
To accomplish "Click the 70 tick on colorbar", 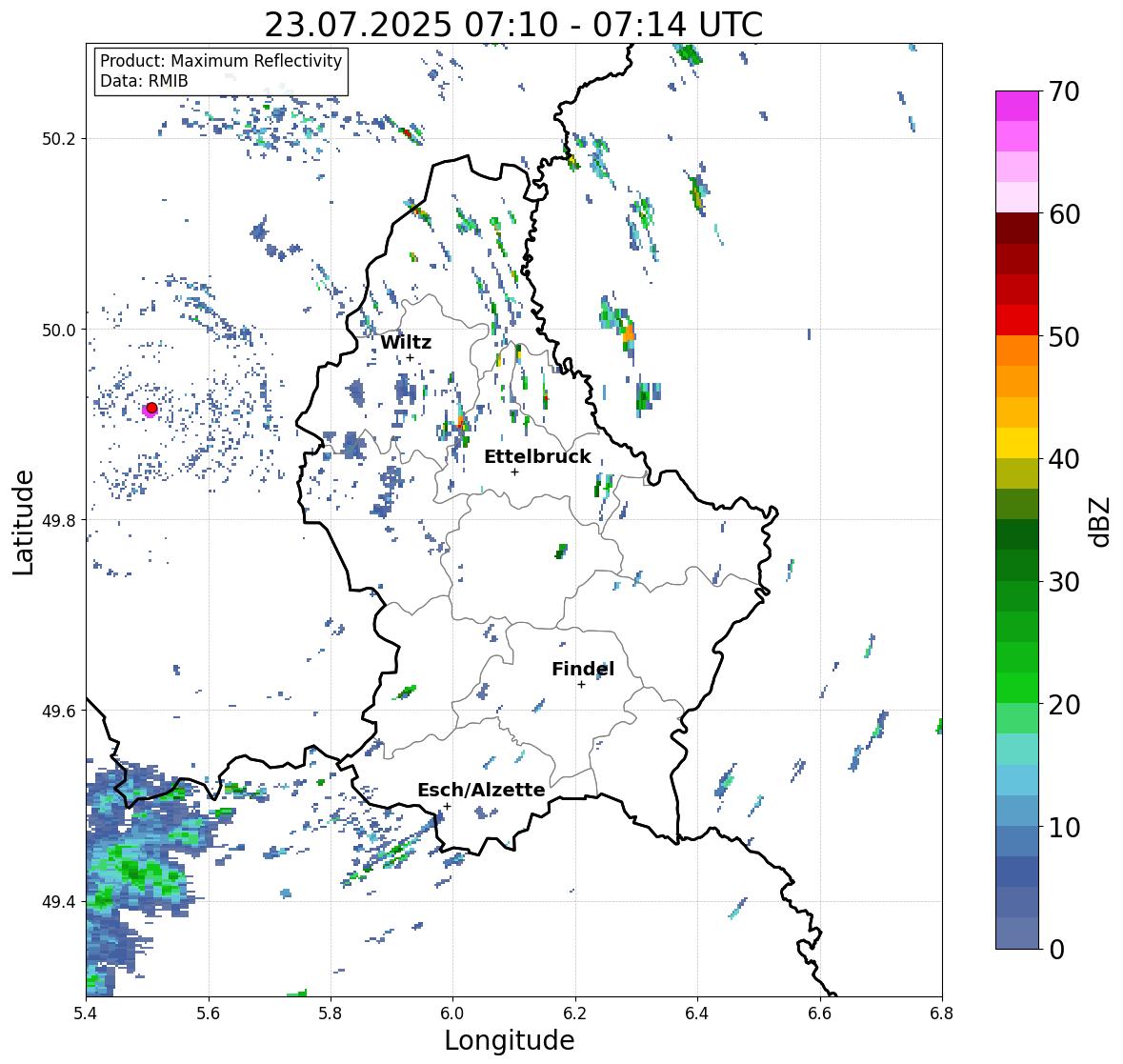I will tap(1064, 91).
